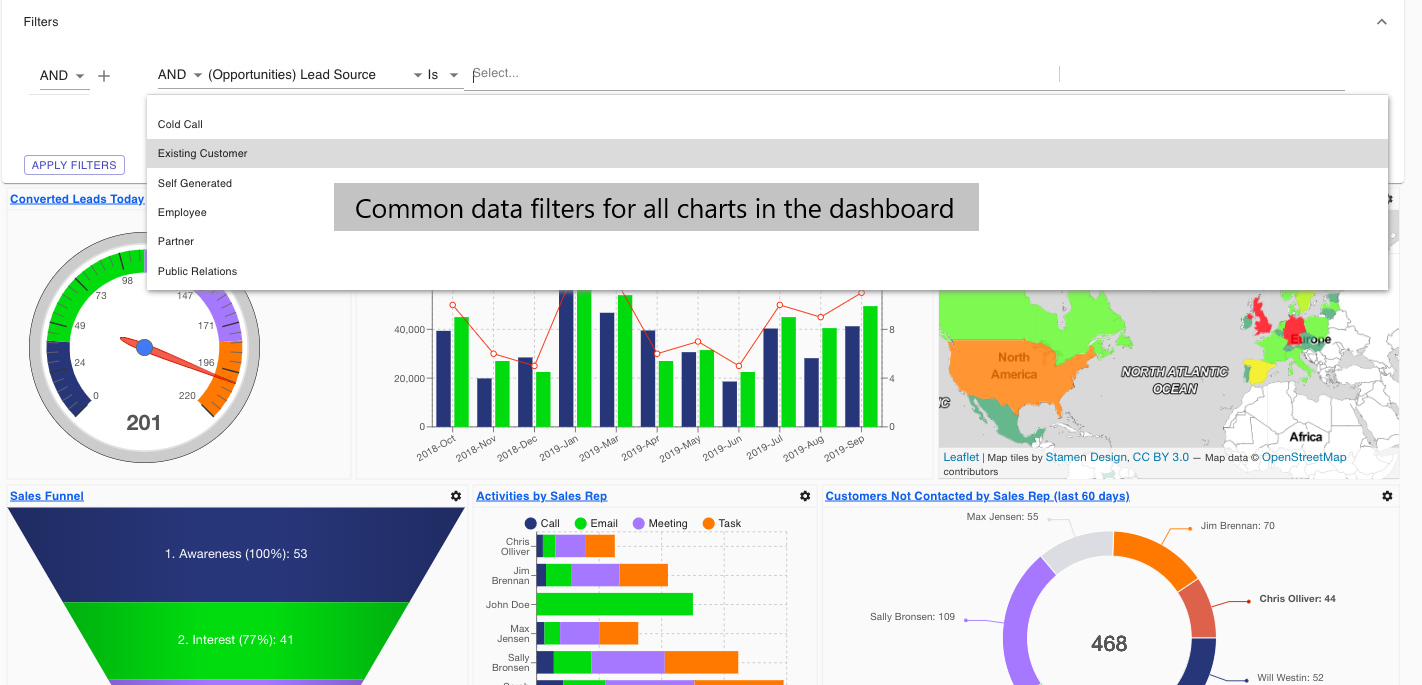Toggle the Call series in the activities legend
Screen dimensions: 1422x685
(542, 523)
